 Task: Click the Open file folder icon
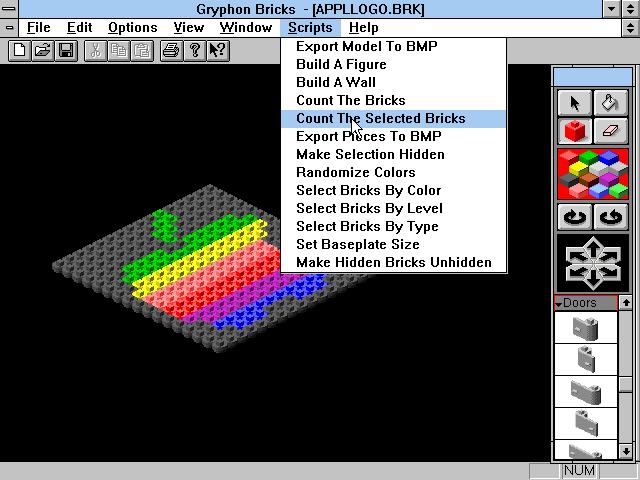(43, 51)
